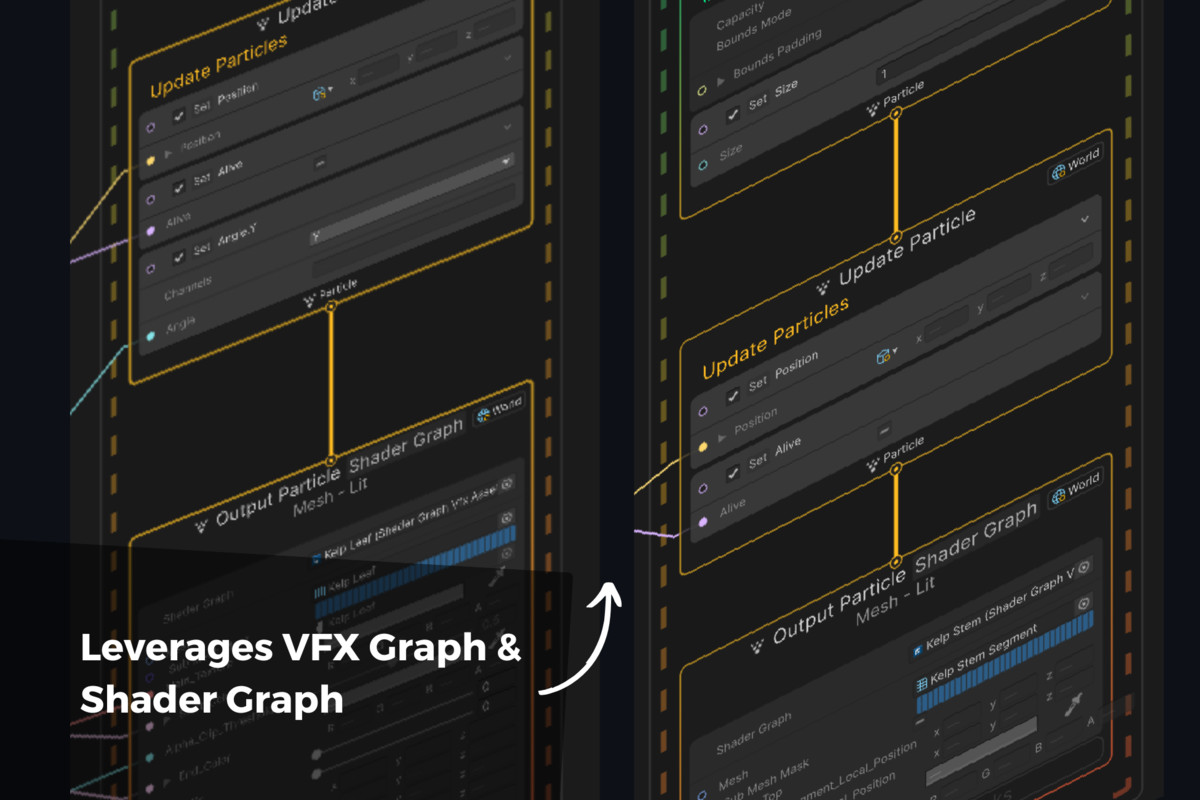Screen dimensions: 1200x800
Task: Click Shader Graph property label, right graph
Action: [754, 733]
